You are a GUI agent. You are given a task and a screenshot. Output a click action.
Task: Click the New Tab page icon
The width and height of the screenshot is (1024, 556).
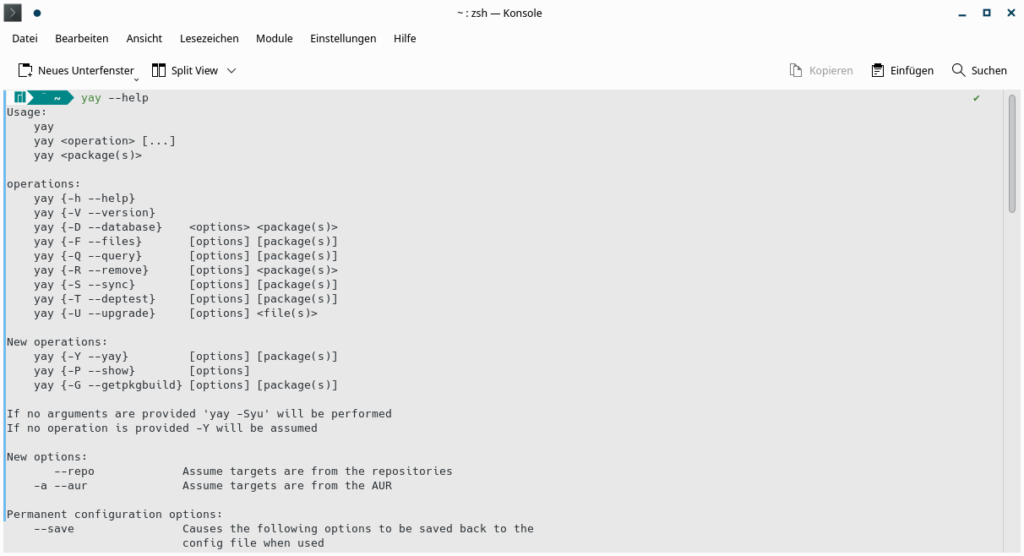[x=25, y=71]
